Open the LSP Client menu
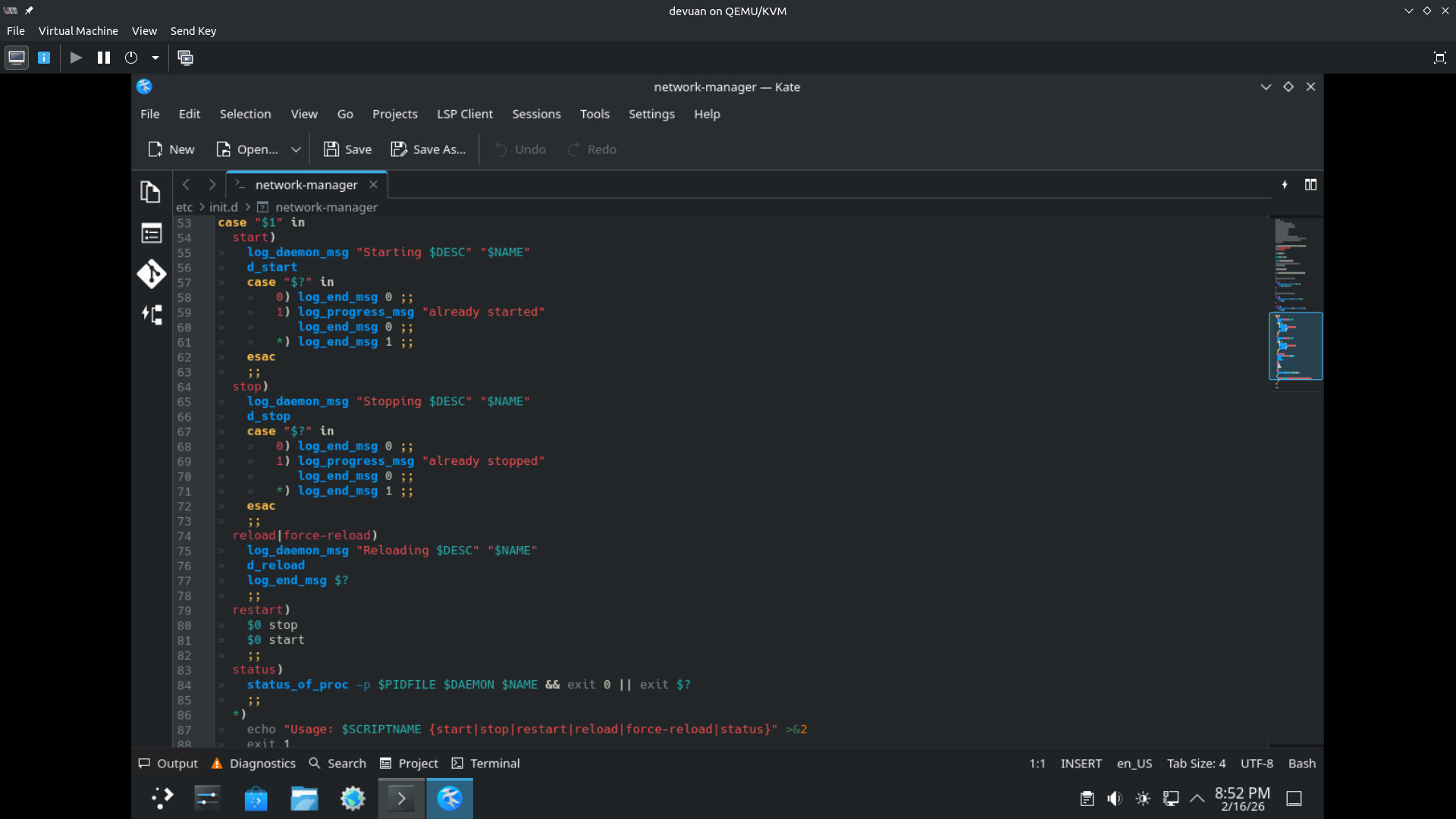The height and width of the screenshot is (819, 1456). click(x=464, y=114)
